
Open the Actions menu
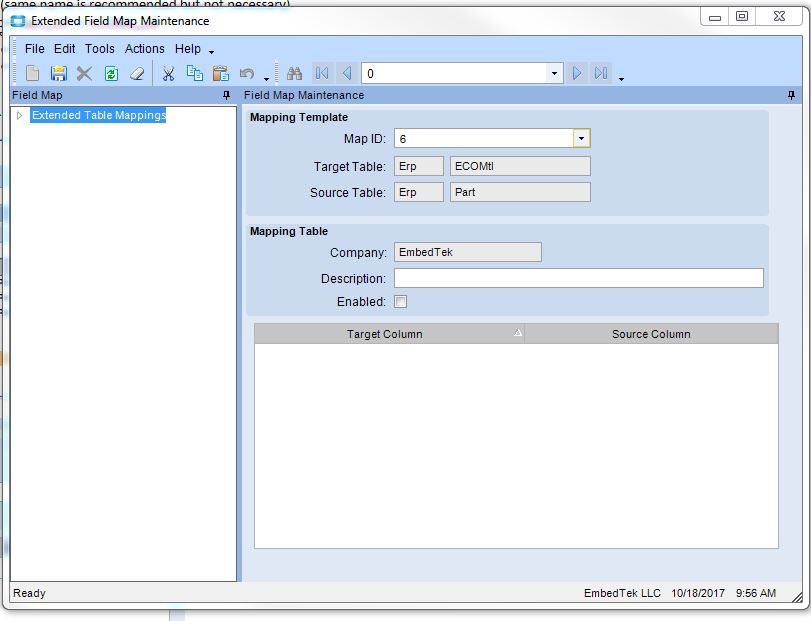coord(145,49)
